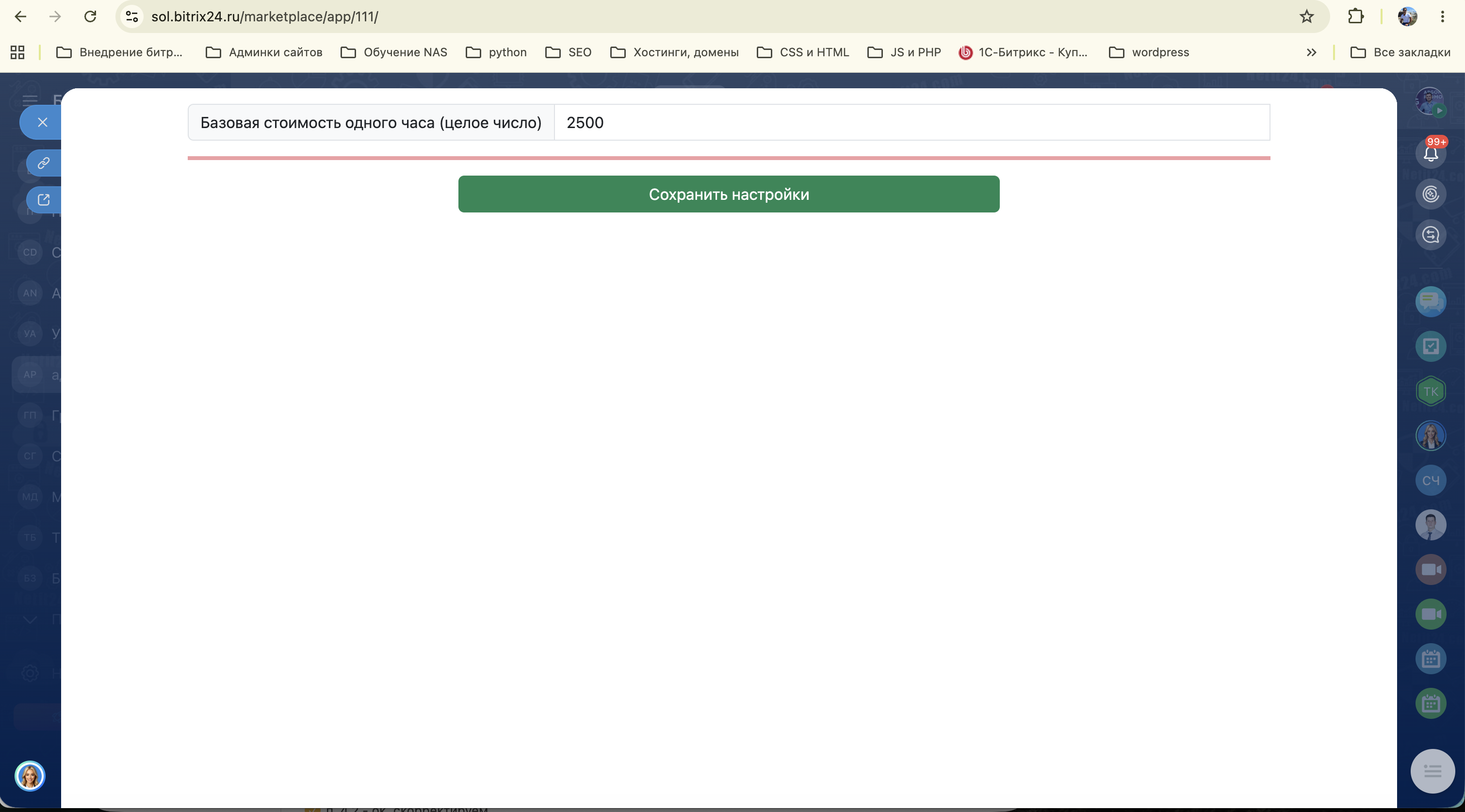The width and height of the screenshot is (1465, 812).
Task: Open the CD chat in the left list
Action: [x=30, y=252]
